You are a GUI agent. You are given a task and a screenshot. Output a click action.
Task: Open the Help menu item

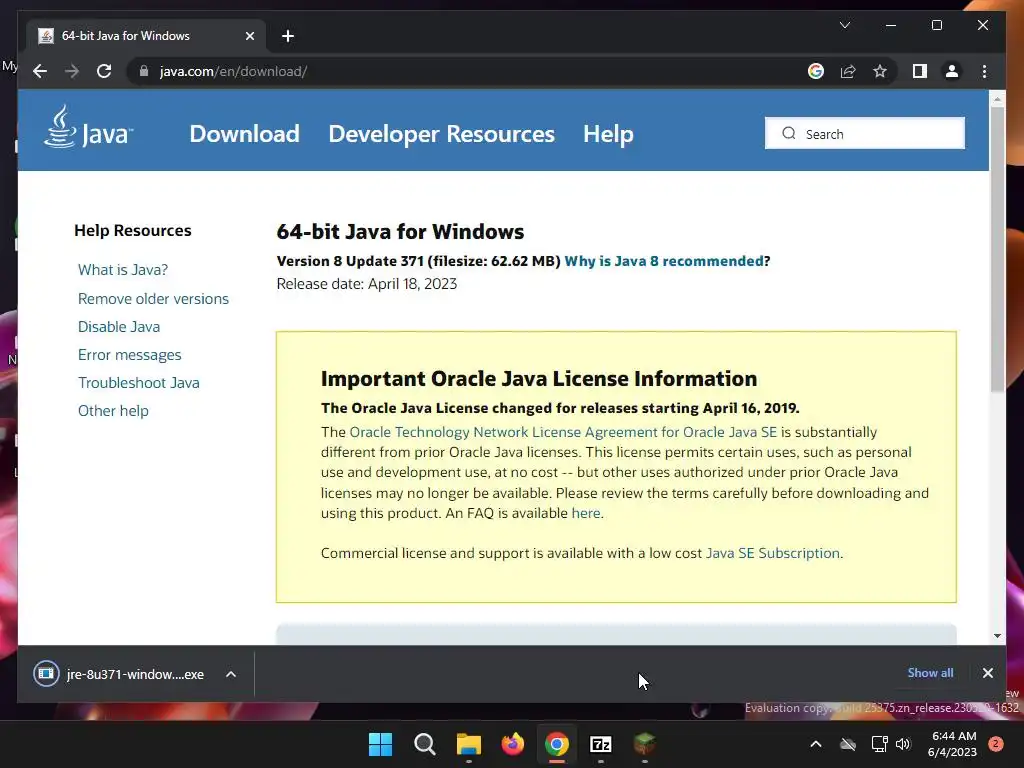(x=608, y=134)
